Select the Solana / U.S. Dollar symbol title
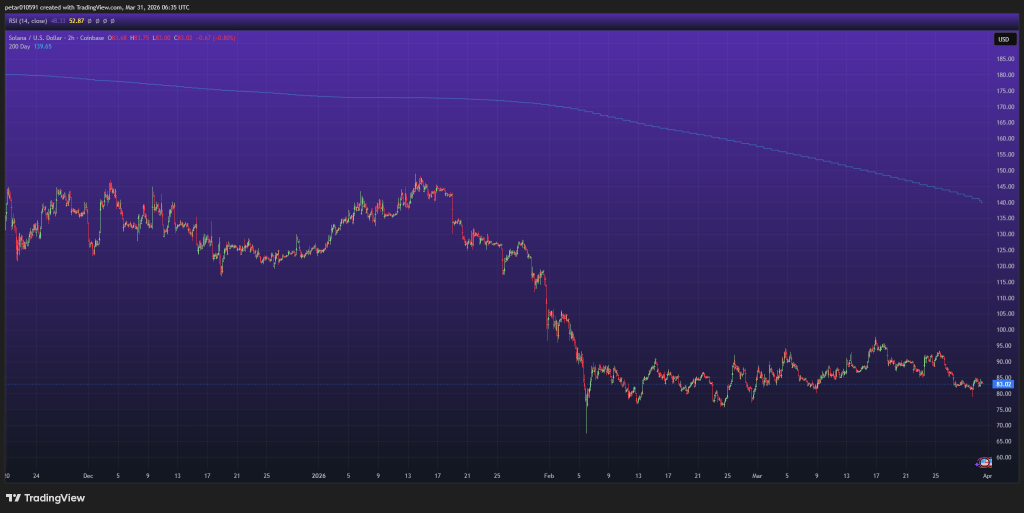Screen dimensions: 1024x513 pos(56,38)
